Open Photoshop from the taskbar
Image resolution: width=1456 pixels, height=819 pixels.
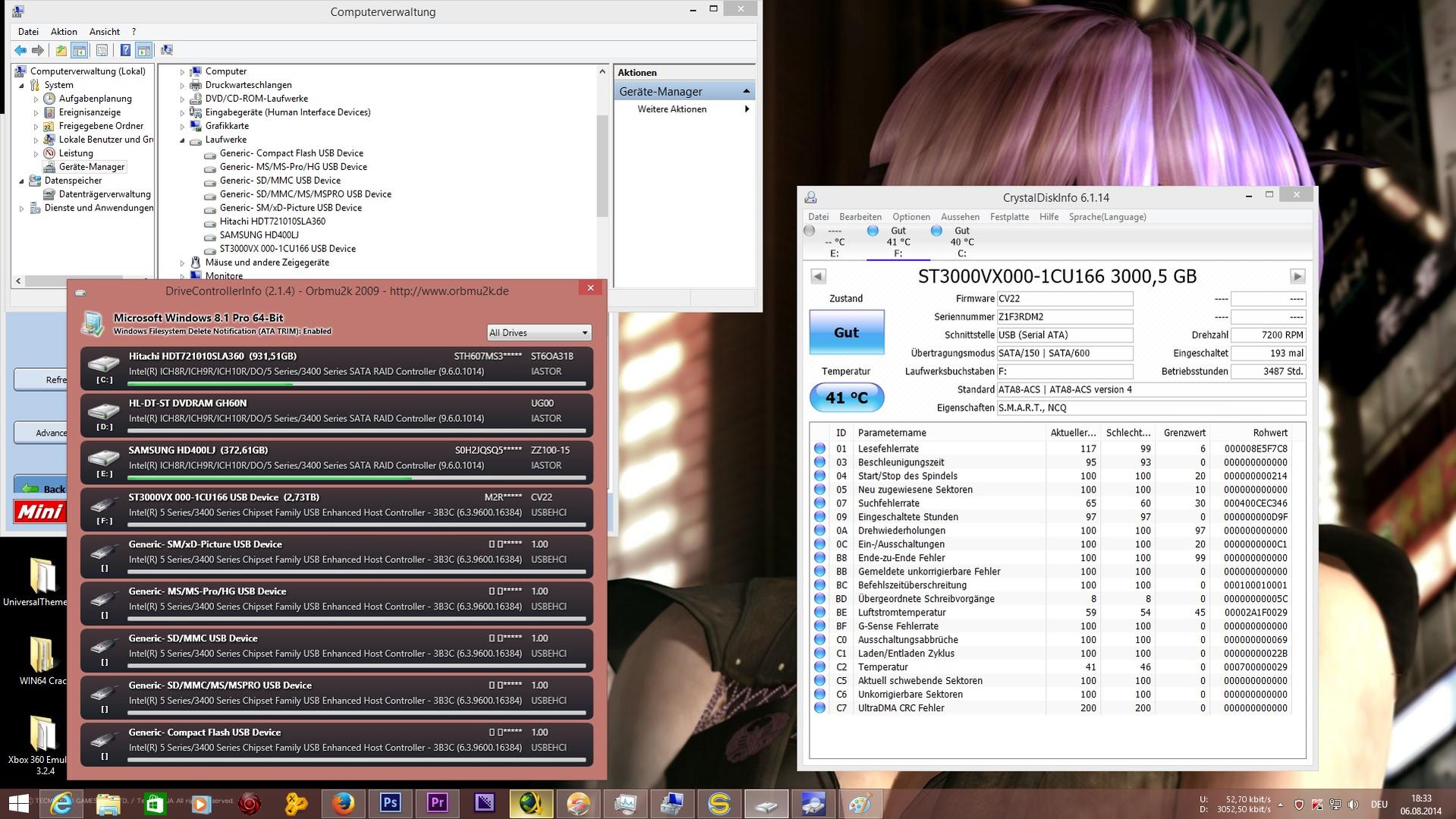pos(390,803)
